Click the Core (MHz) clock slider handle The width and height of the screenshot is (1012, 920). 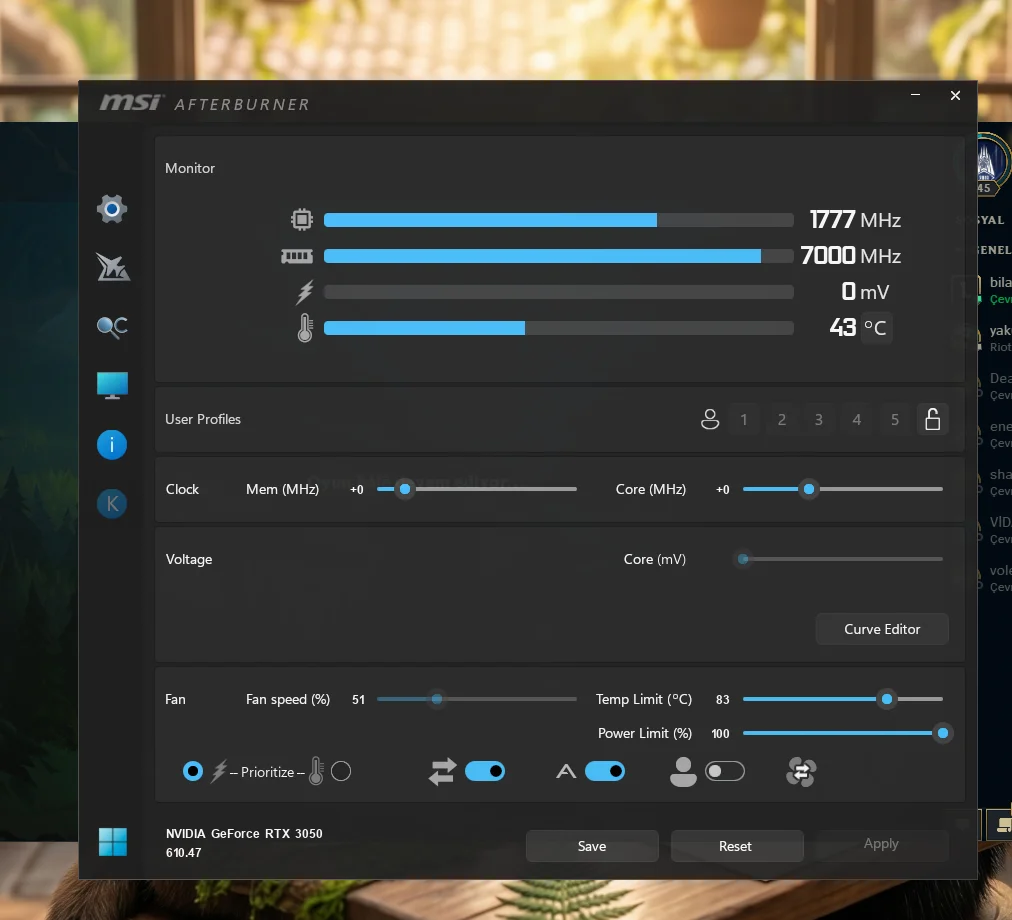pyautogui.click(x=809, y=489)
